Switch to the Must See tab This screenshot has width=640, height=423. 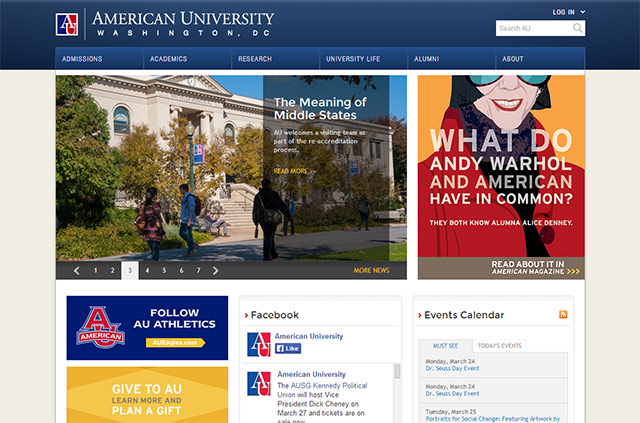point(445,346)
